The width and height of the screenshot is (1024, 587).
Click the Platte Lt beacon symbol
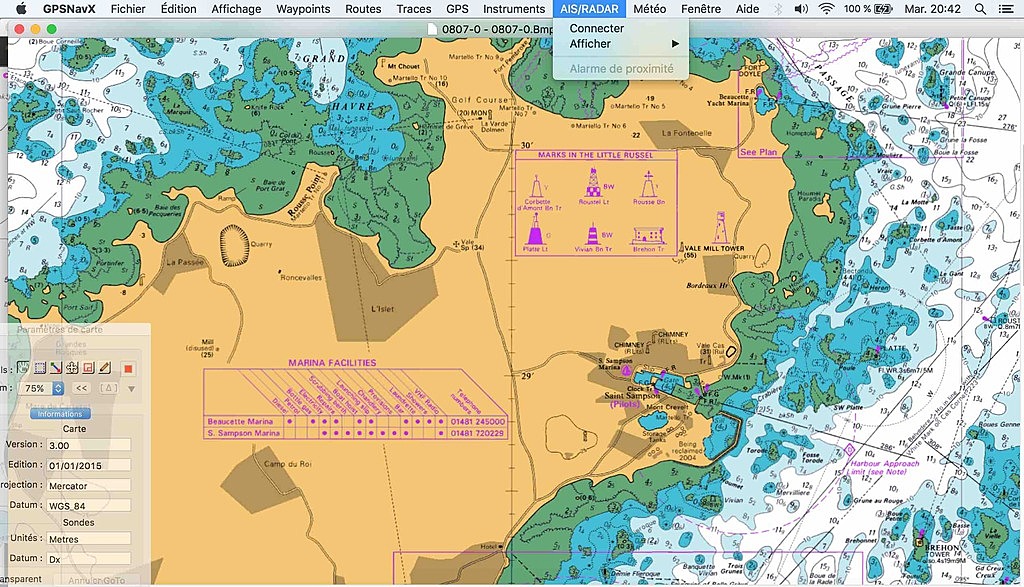coord(535,229)
